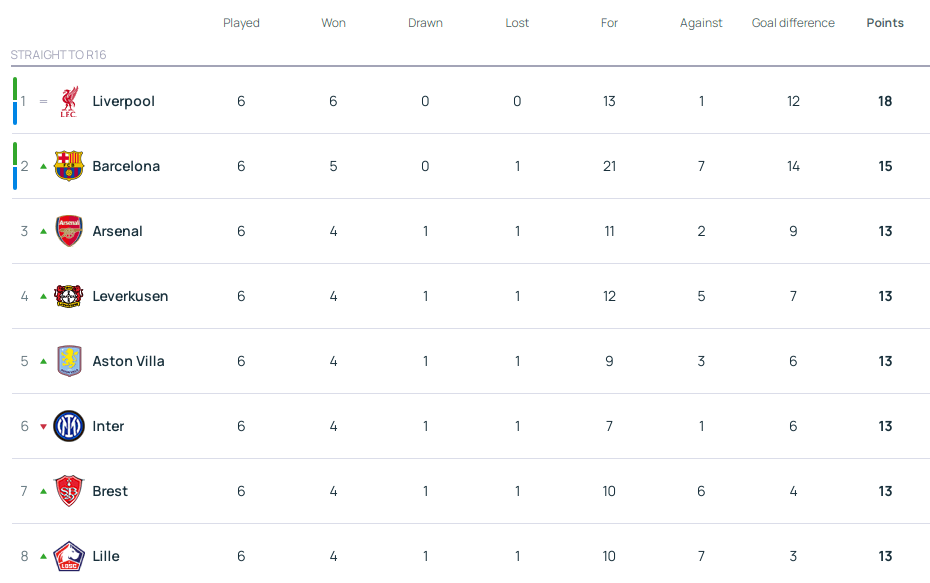Click Liverpool's 18 points value

pos(885,101)
